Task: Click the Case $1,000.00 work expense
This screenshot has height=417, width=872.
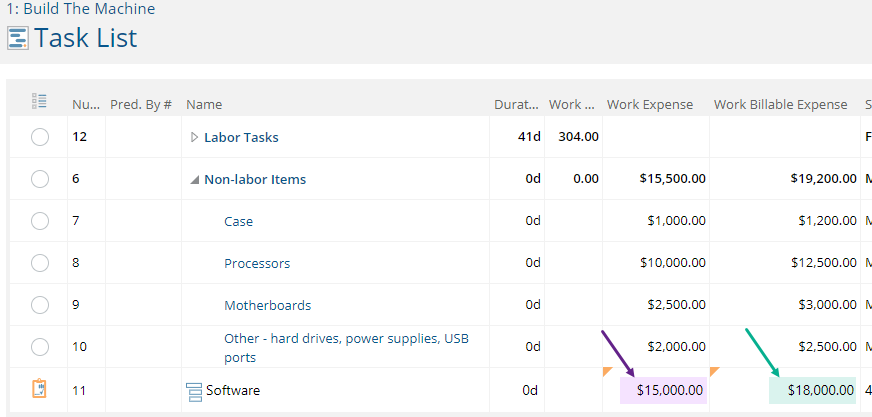Action: (677, 221)
